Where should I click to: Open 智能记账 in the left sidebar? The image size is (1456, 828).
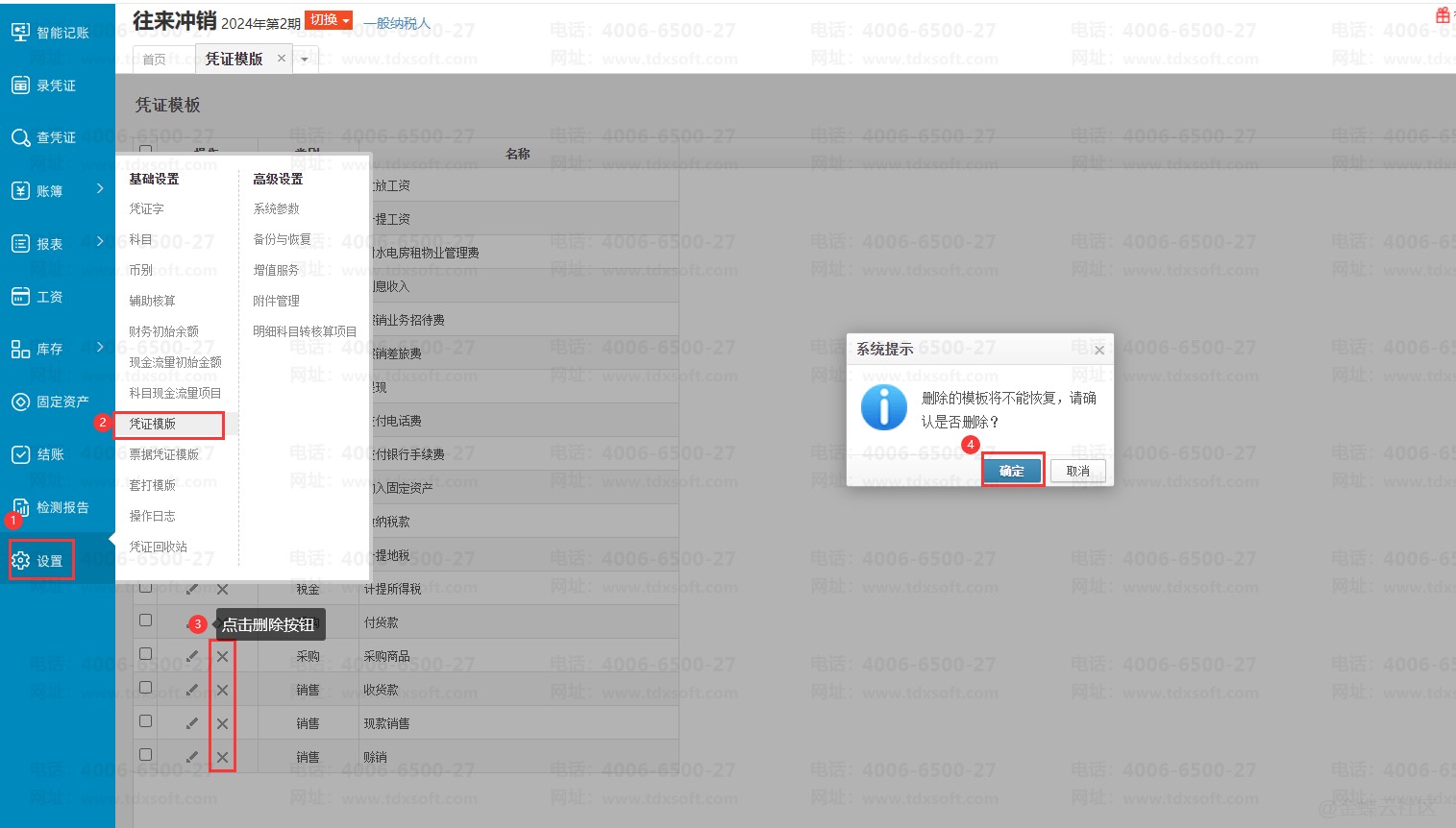50,33
